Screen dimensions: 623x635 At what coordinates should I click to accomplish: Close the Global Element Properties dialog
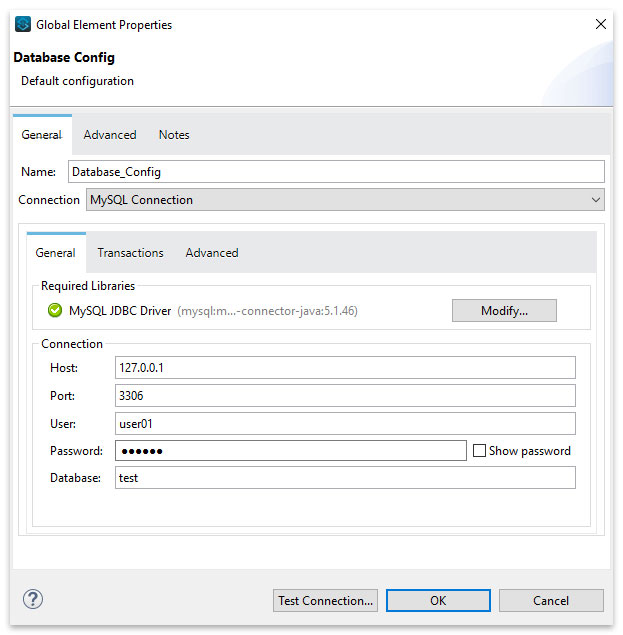(x=600, y=24)
